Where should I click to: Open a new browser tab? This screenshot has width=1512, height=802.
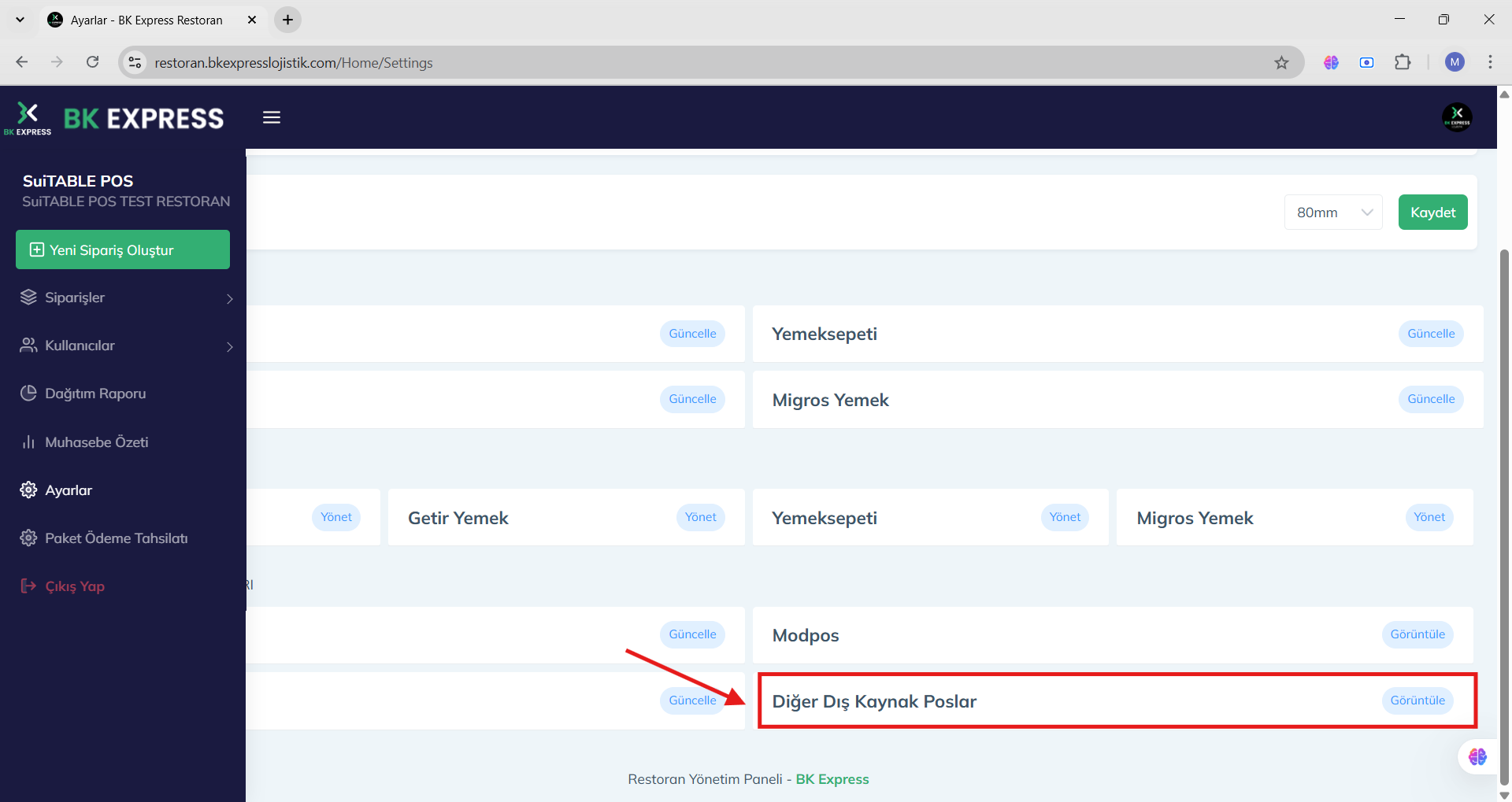(287, 20)
